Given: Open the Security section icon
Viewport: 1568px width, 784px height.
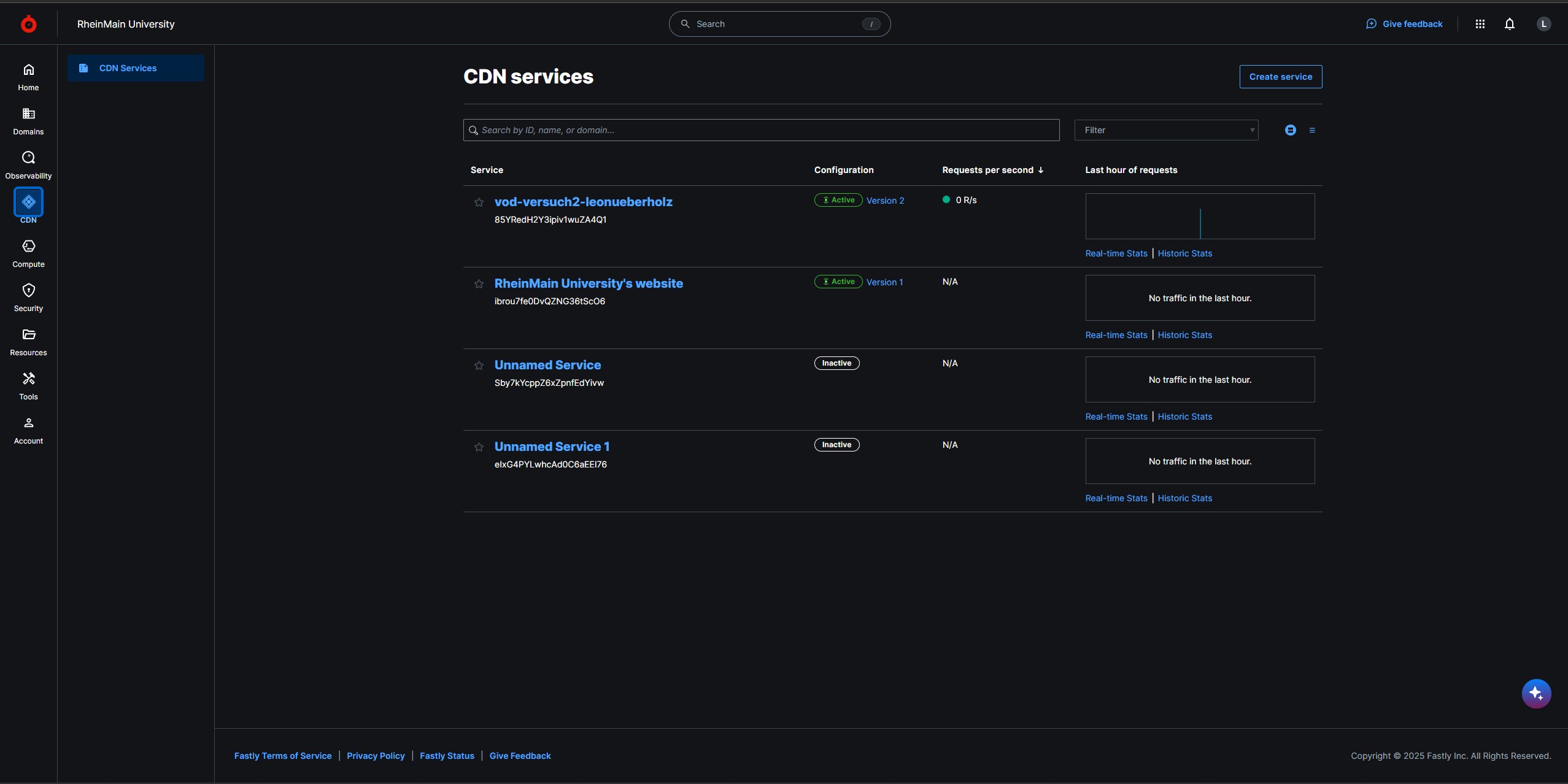Looking at the screenshot, I should click(x=28, y=290).
